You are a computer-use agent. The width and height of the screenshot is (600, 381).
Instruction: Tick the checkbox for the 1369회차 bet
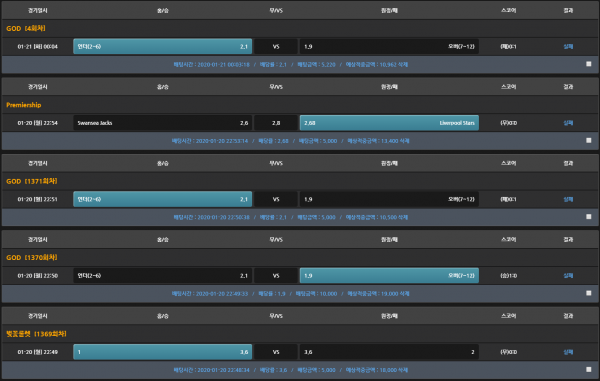click(x=589, y=369)
